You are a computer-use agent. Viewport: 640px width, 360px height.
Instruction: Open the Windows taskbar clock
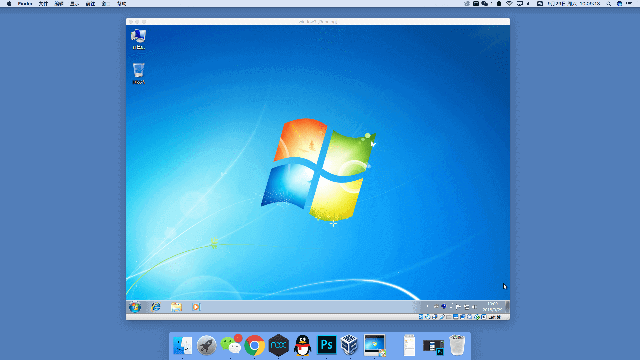(492, 307)
